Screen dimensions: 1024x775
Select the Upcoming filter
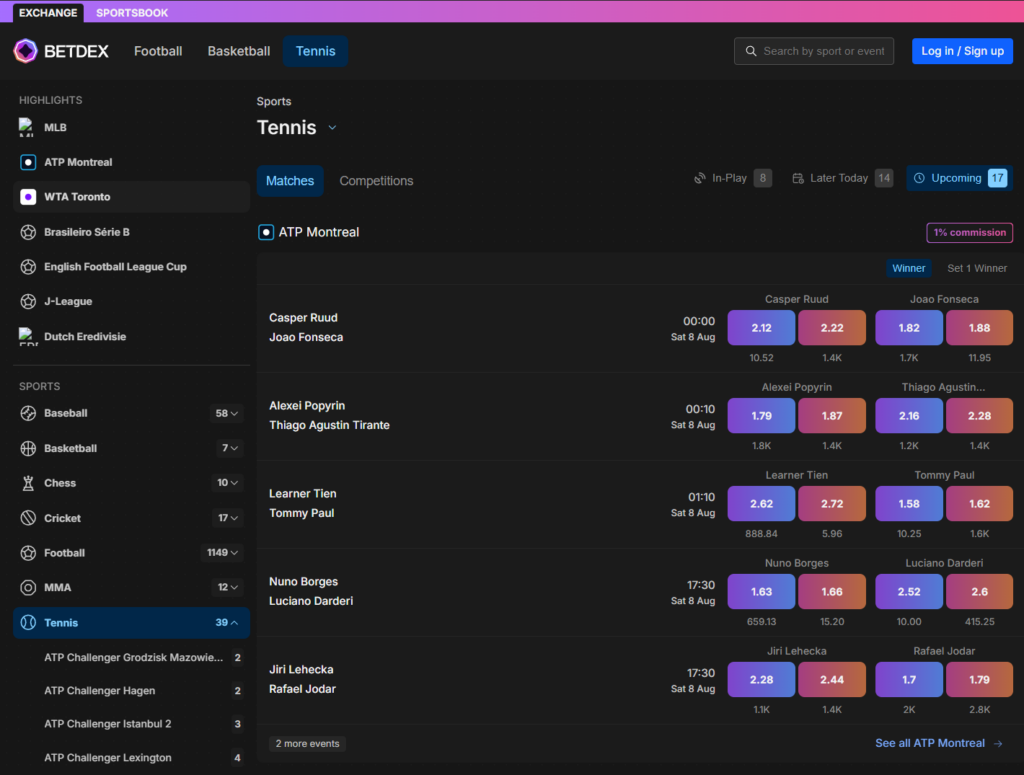[x=959, y=178]
